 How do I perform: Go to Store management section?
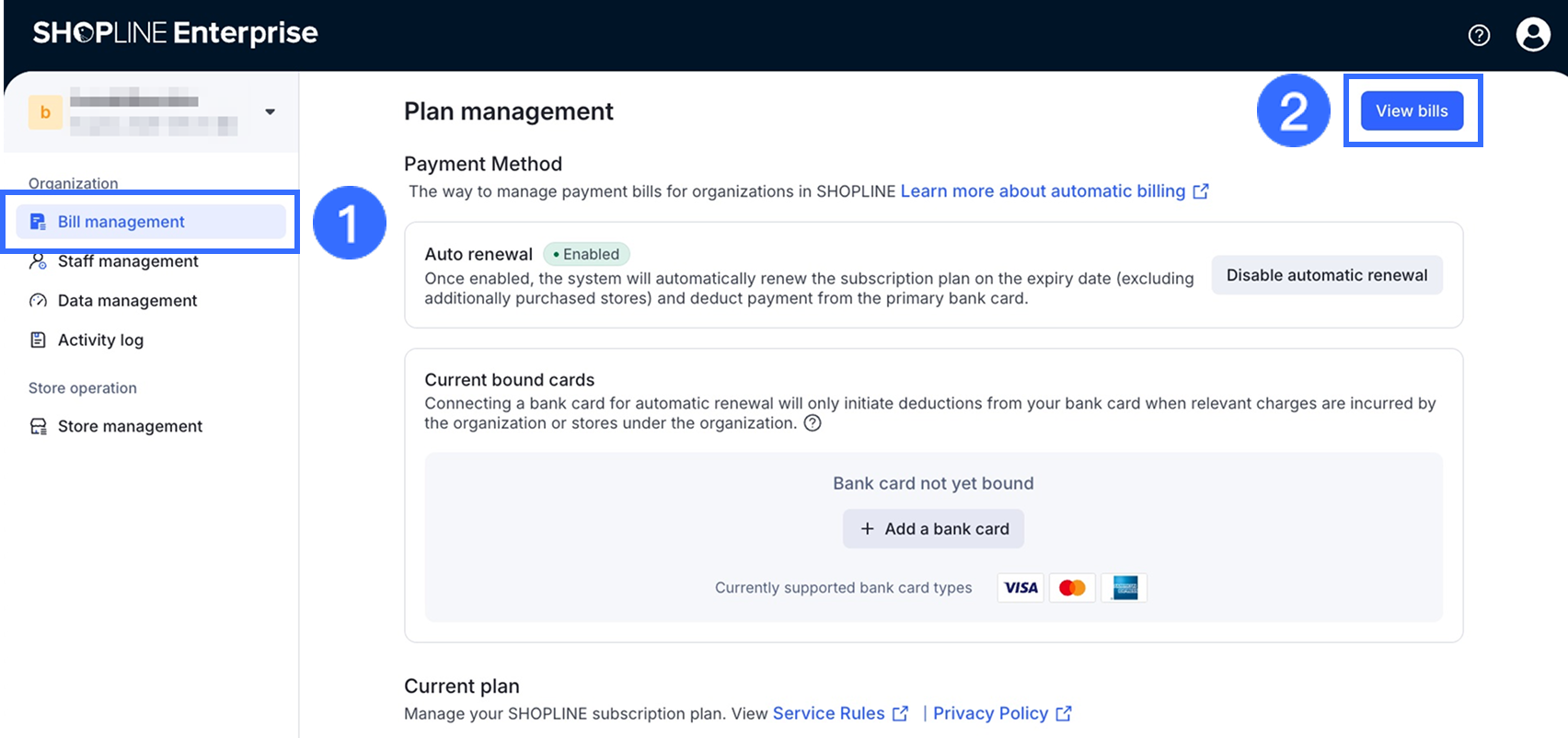(x=130, y=426)
